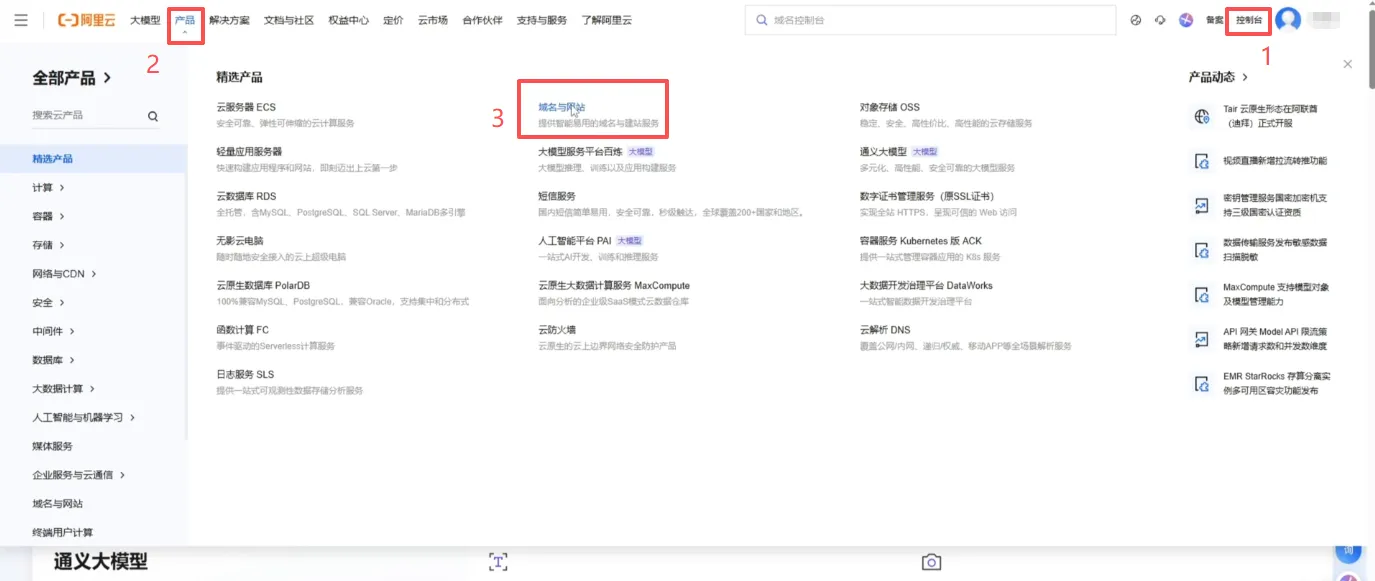The width and height of the screenshot is (1375, 581).
Task: Click the magnifier icon beside 搜索云产品
Action: pos(153,116)
